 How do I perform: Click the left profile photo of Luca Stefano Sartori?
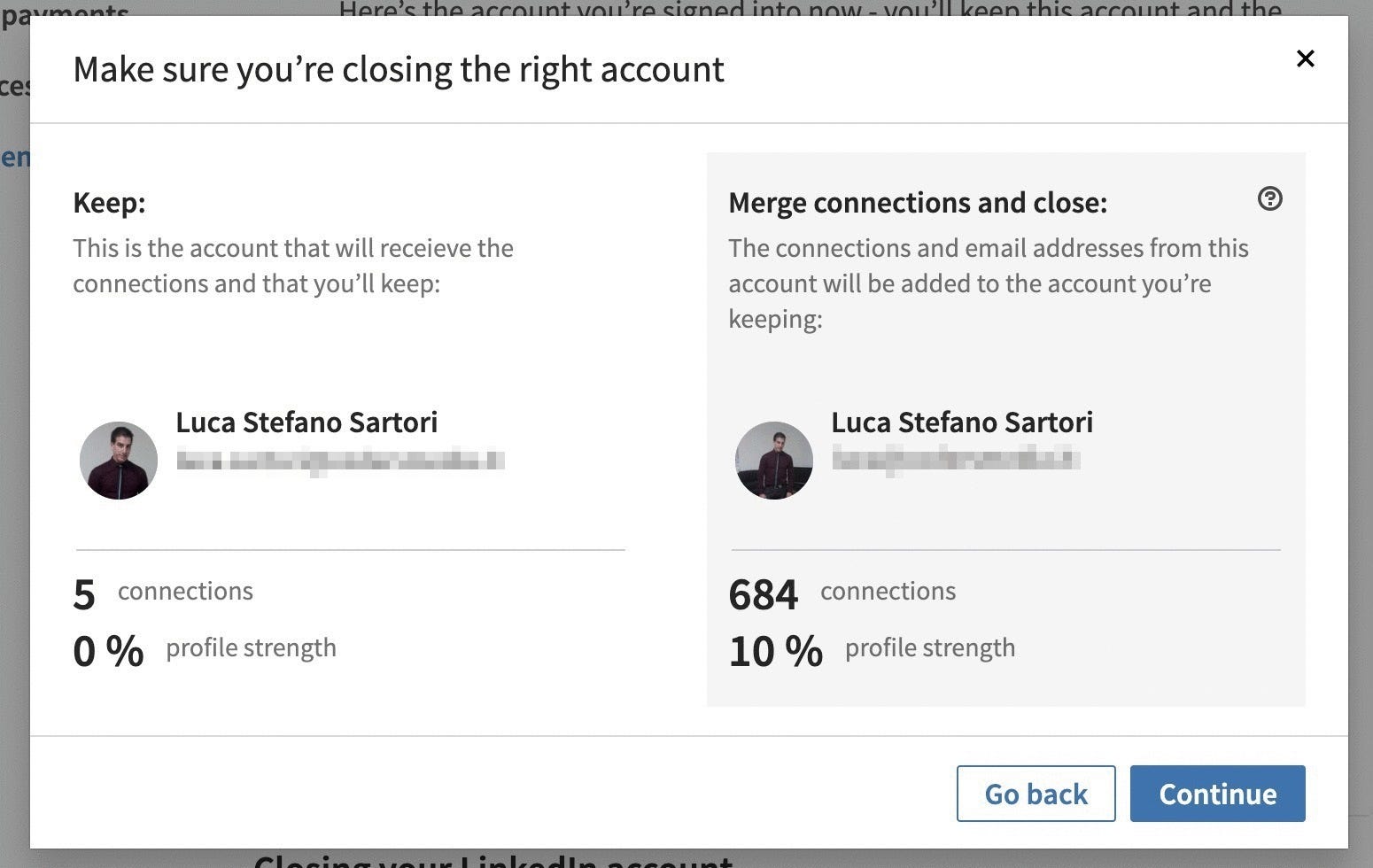pyautogui.click(x=118, y=460)
